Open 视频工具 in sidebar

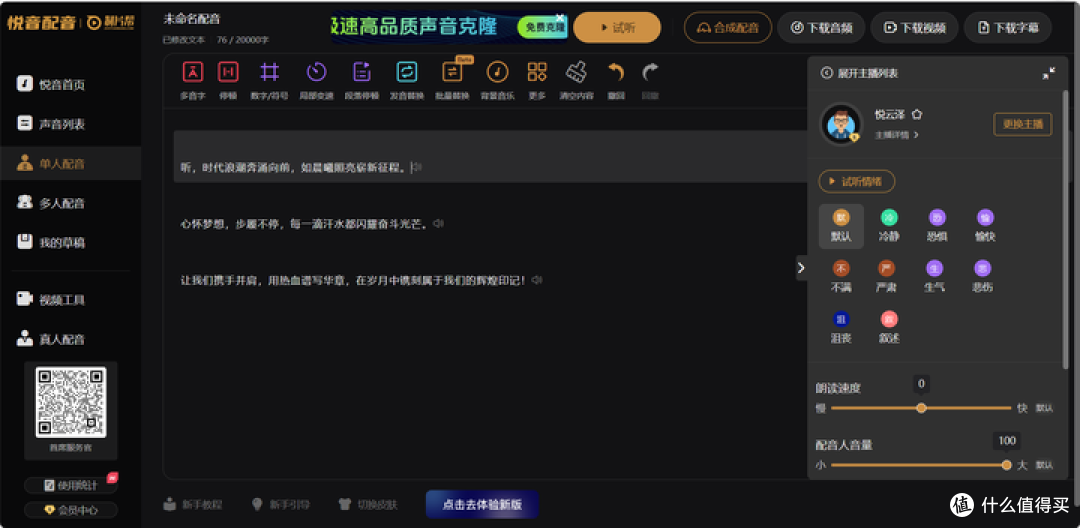tap(70, 299)
